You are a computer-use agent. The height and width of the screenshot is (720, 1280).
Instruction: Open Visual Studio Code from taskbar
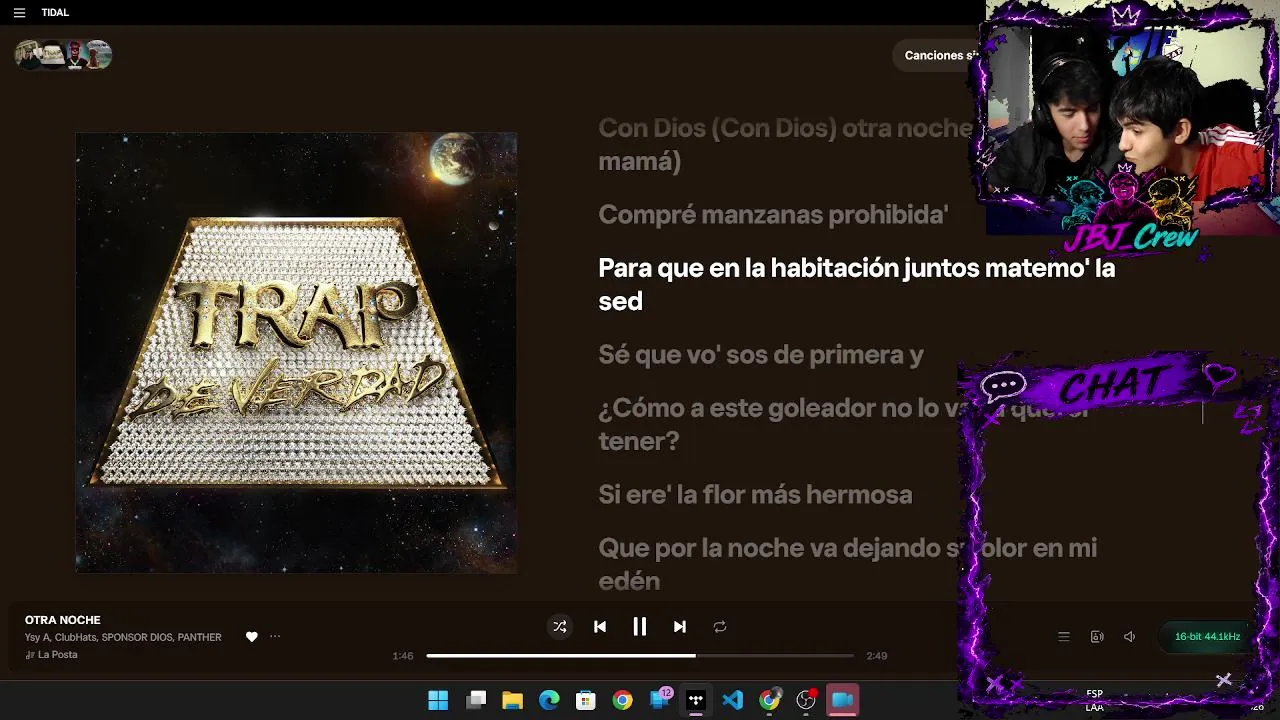click(733, 700)
